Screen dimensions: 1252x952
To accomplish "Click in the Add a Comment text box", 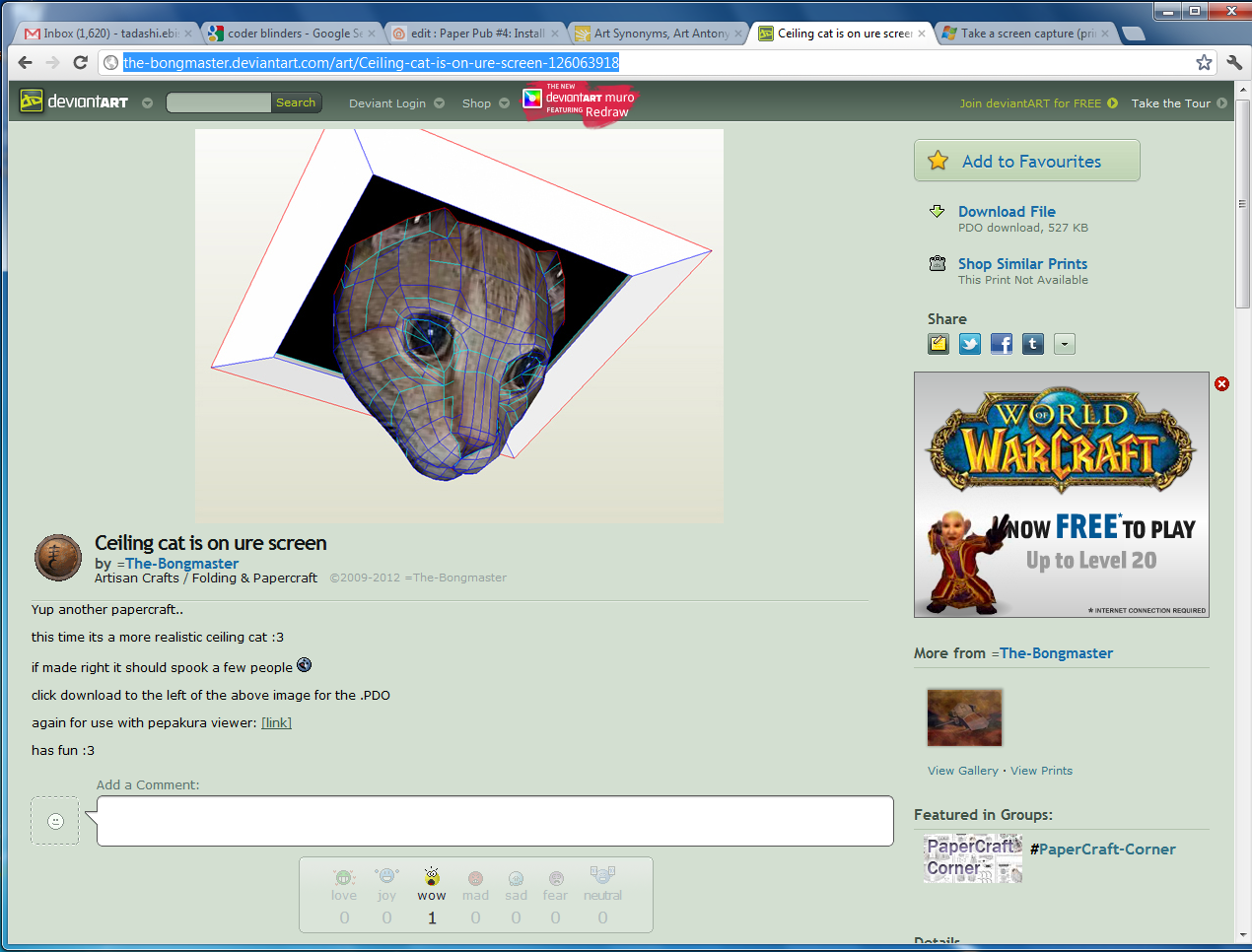I will [495, 821].
